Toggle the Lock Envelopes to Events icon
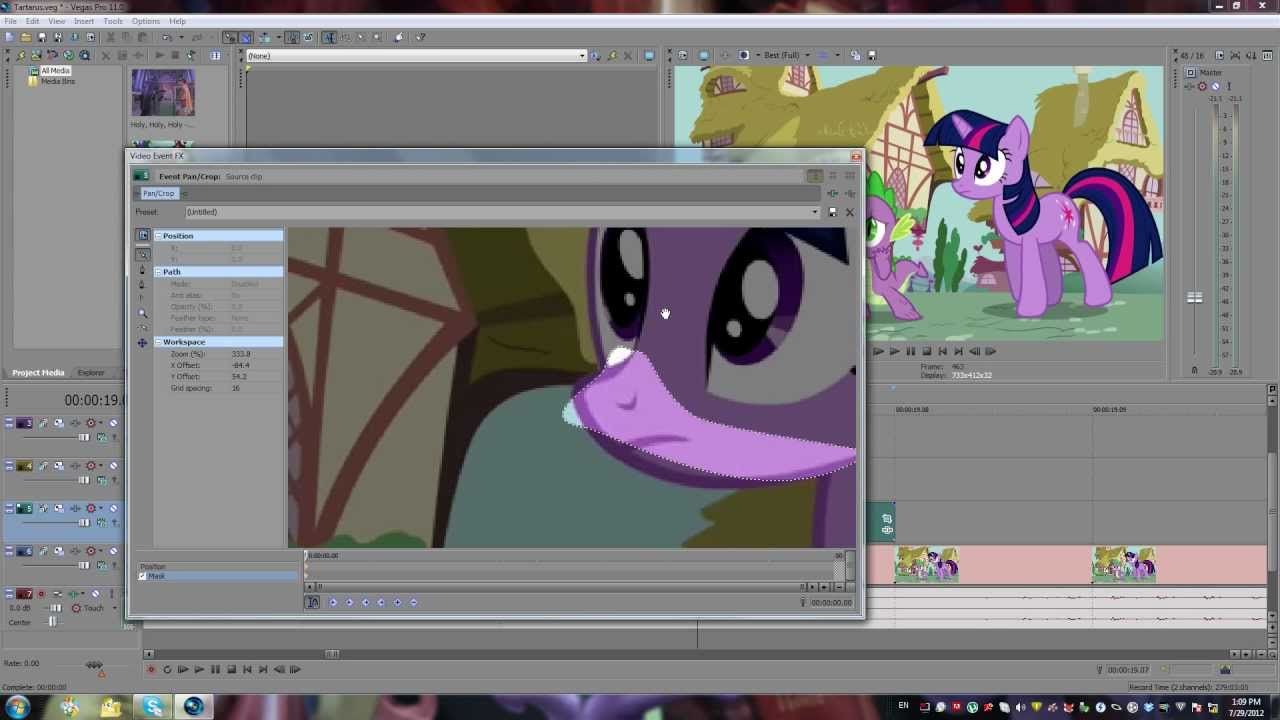Viewport: 1280px width, 720px height. tap(292, 38)
